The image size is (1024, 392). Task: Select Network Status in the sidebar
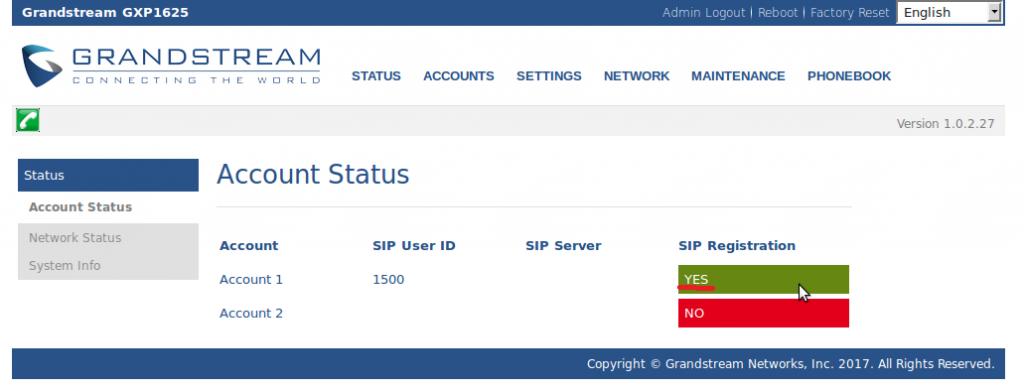(75, 238)
